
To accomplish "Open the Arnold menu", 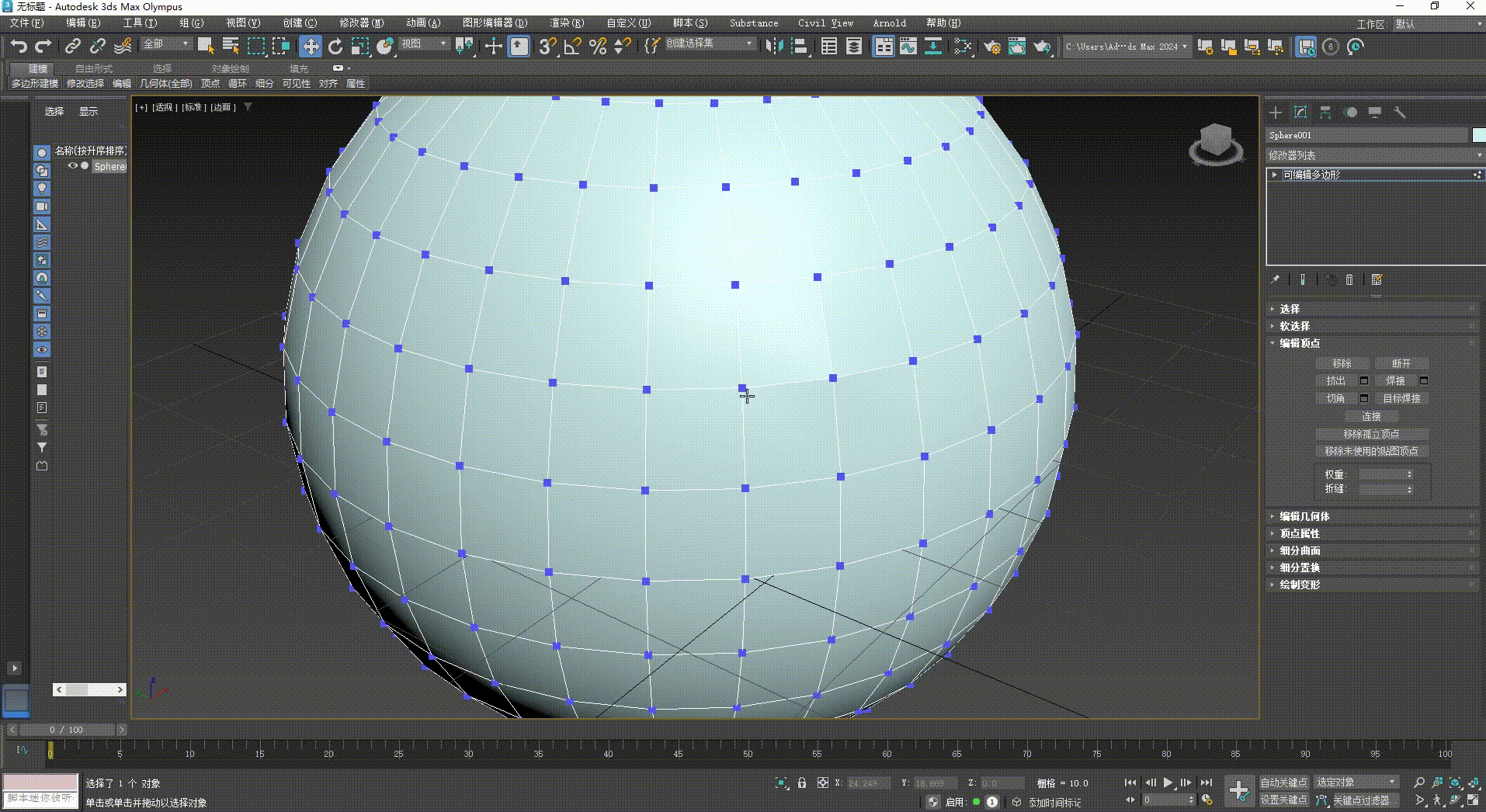I will [888, 23].
